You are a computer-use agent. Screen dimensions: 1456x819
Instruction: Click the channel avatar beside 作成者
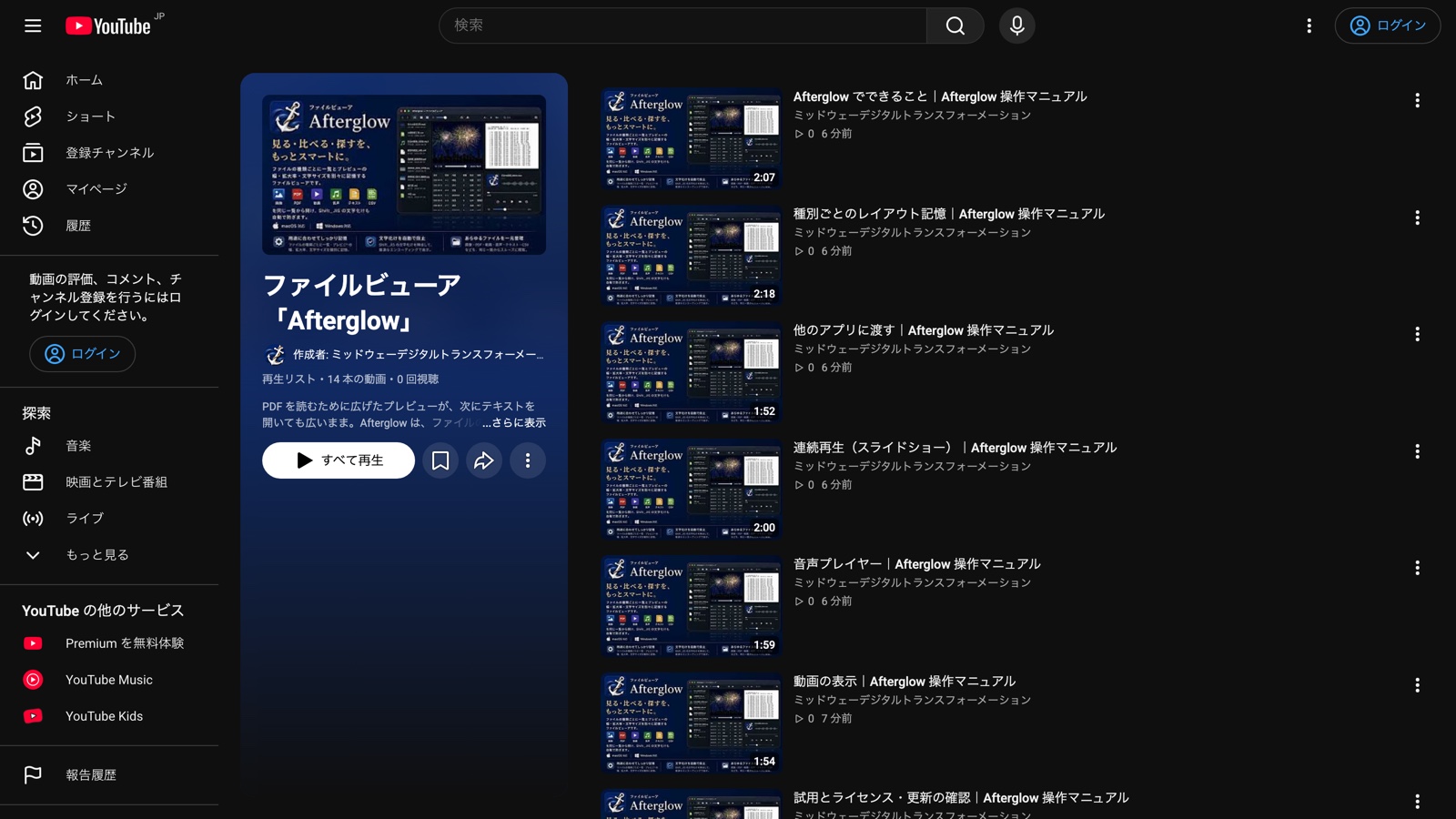[275, 355]
